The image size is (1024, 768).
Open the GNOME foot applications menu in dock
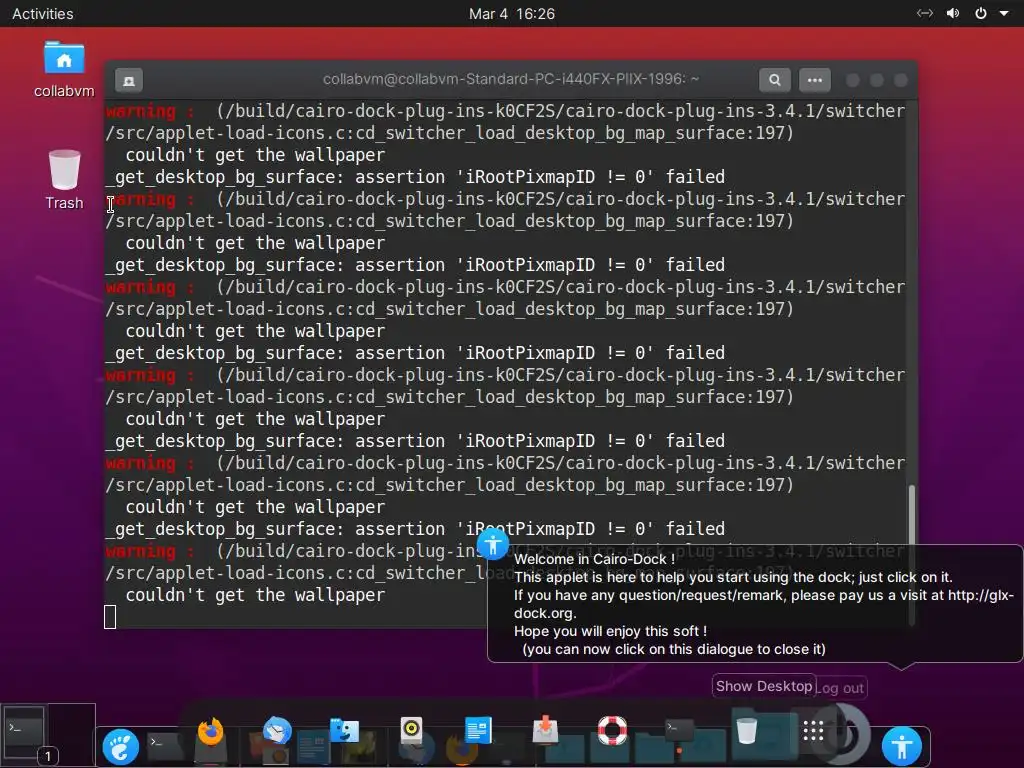click(x=121, y=746)
